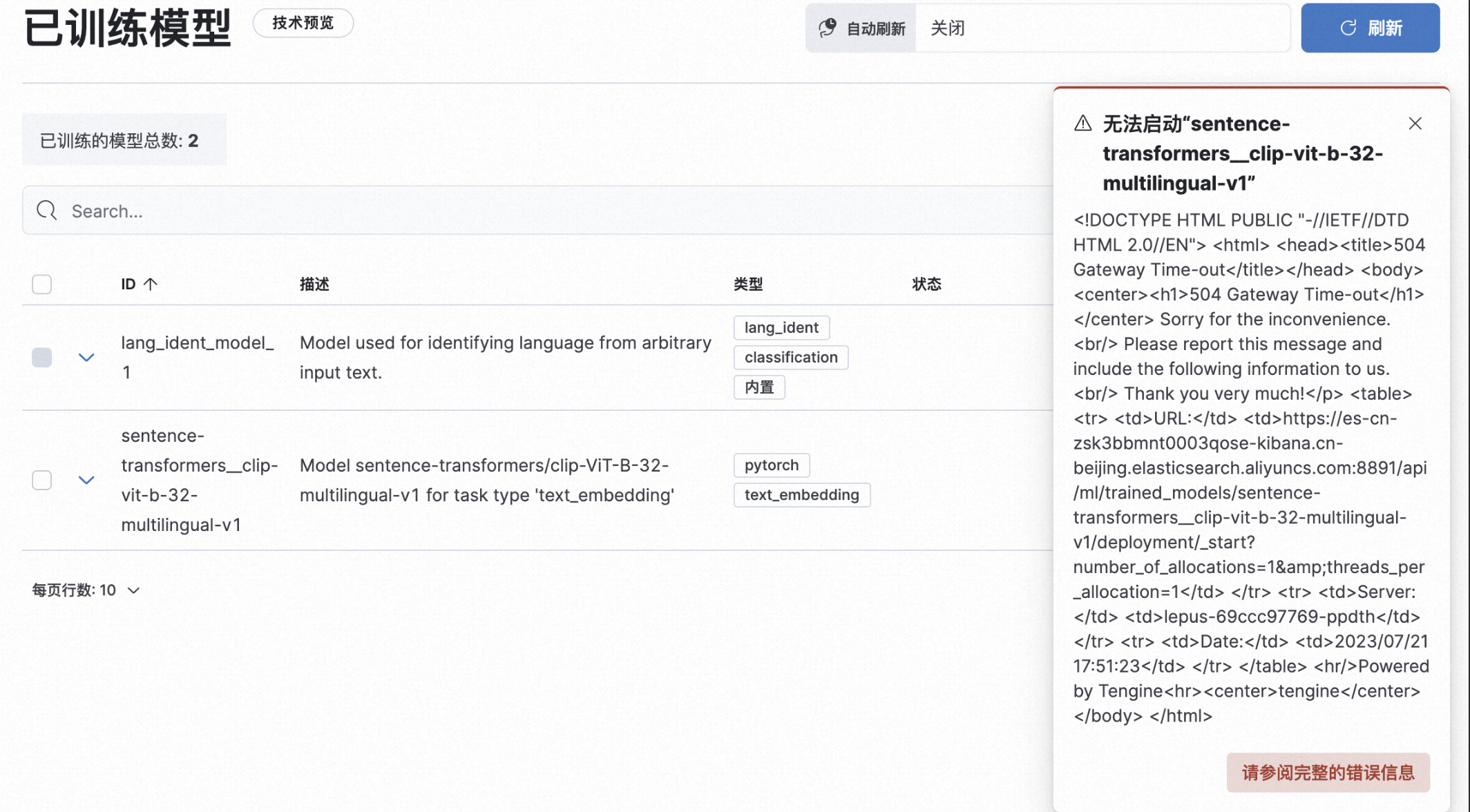This screenshot has height=812, width=1470.
Task: Click the blue 刷新 refresh button
Action: point(1370,28)
